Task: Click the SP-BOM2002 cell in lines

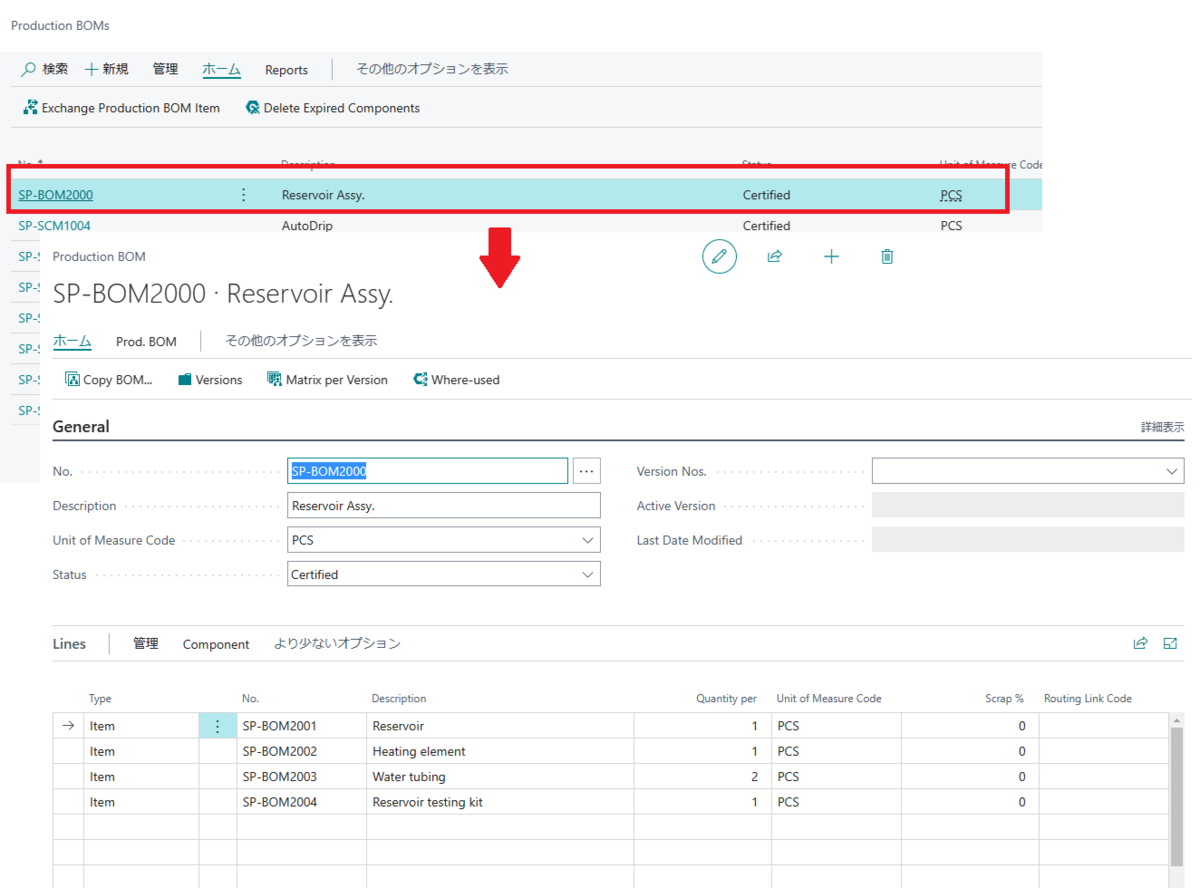Action: pos(302,751)
